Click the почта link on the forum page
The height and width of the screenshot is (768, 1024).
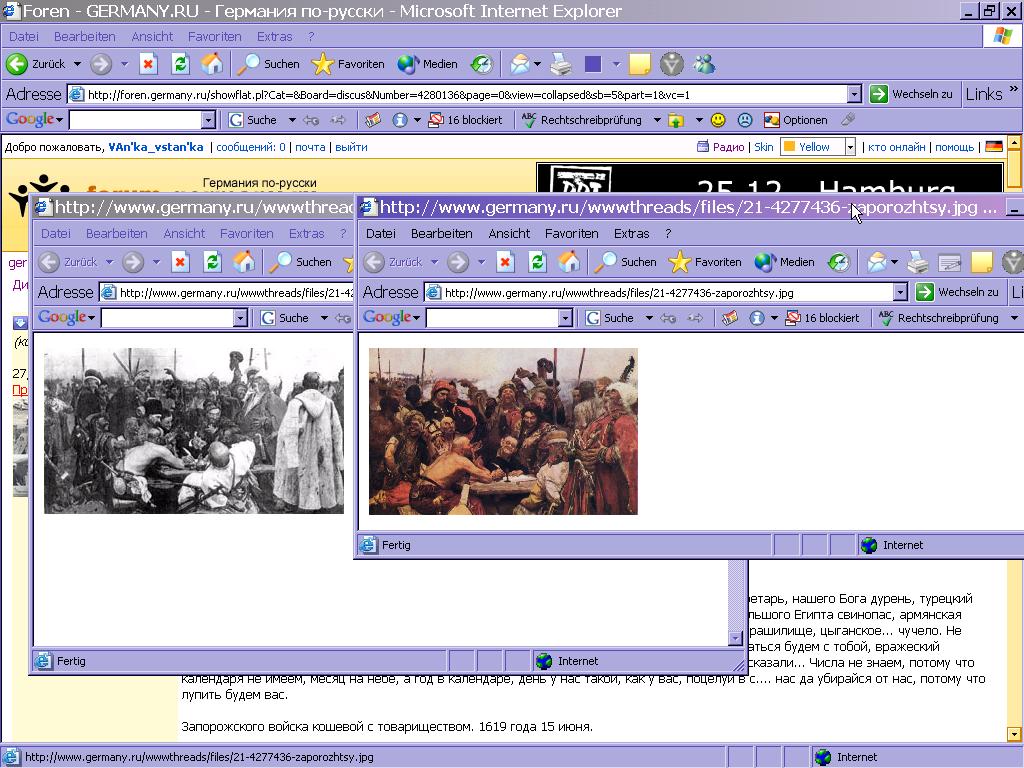[x=310, y=147]
